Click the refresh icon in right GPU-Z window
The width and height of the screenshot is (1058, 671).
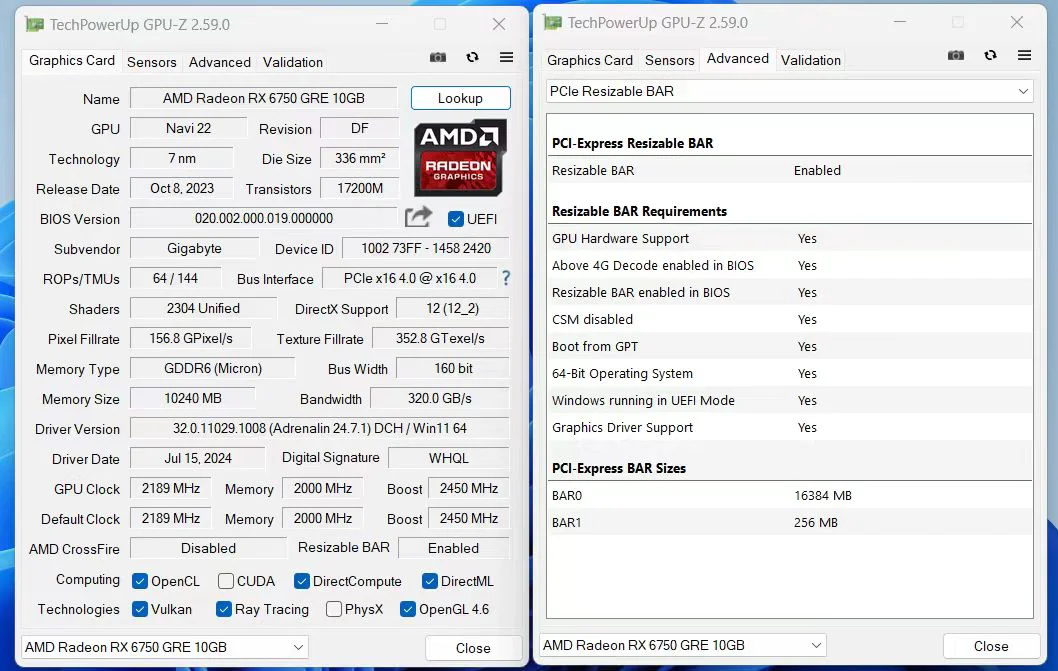991,55
